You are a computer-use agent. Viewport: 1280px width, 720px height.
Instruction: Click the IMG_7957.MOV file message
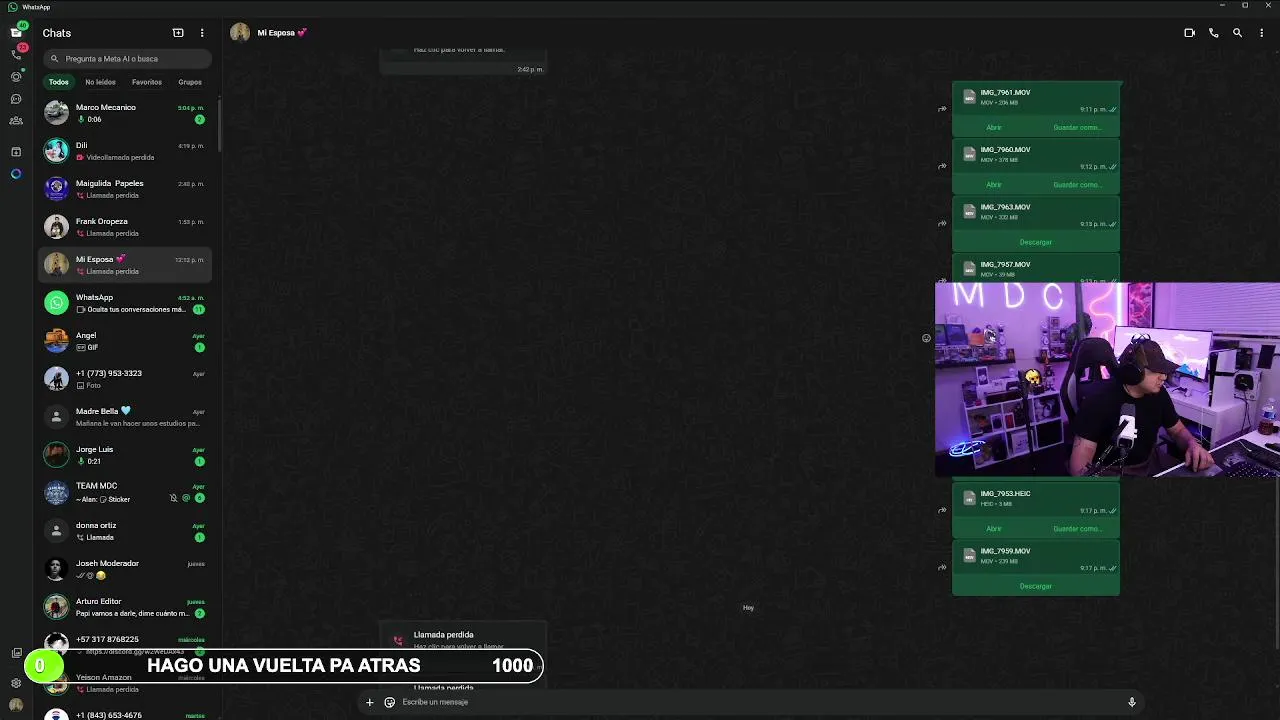(x=1036, y=268)
